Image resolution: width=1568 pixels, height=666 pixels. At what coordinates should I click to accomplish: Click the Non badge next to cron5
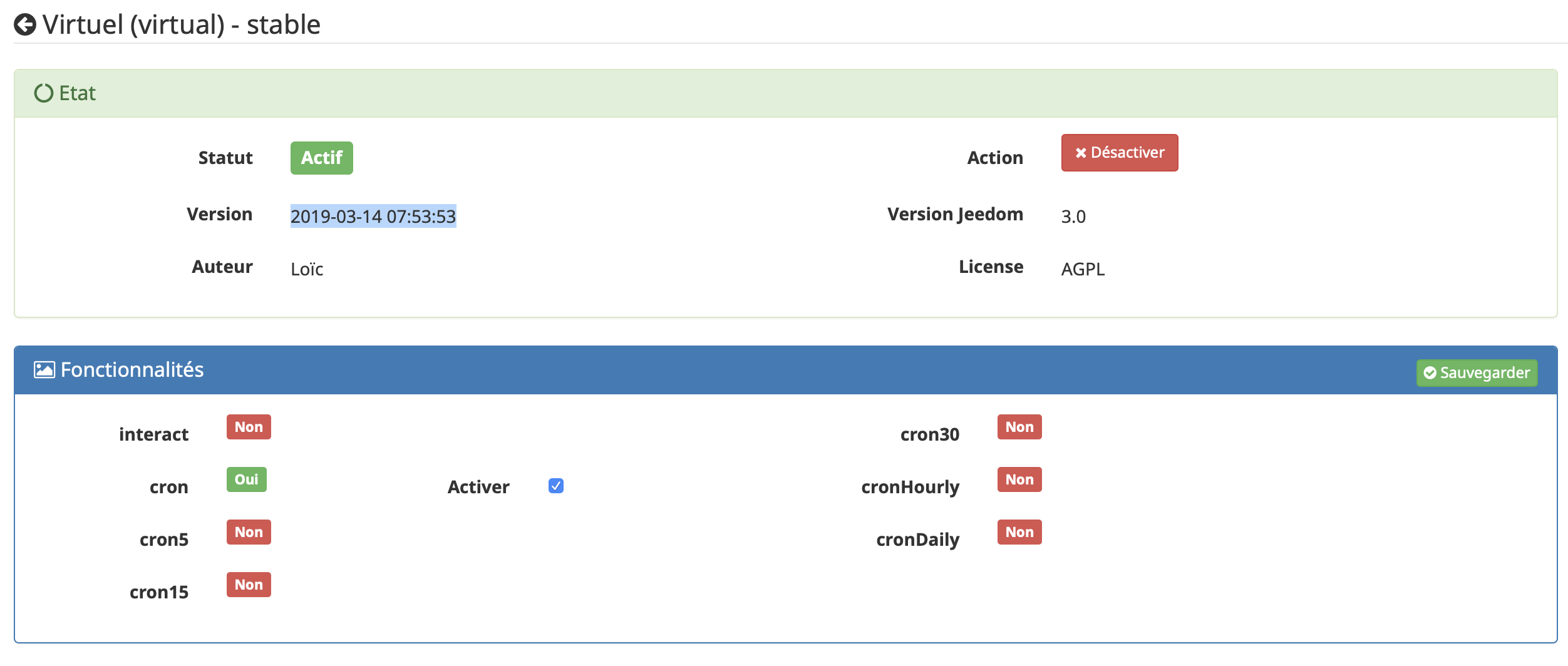[x=249, y=532]
